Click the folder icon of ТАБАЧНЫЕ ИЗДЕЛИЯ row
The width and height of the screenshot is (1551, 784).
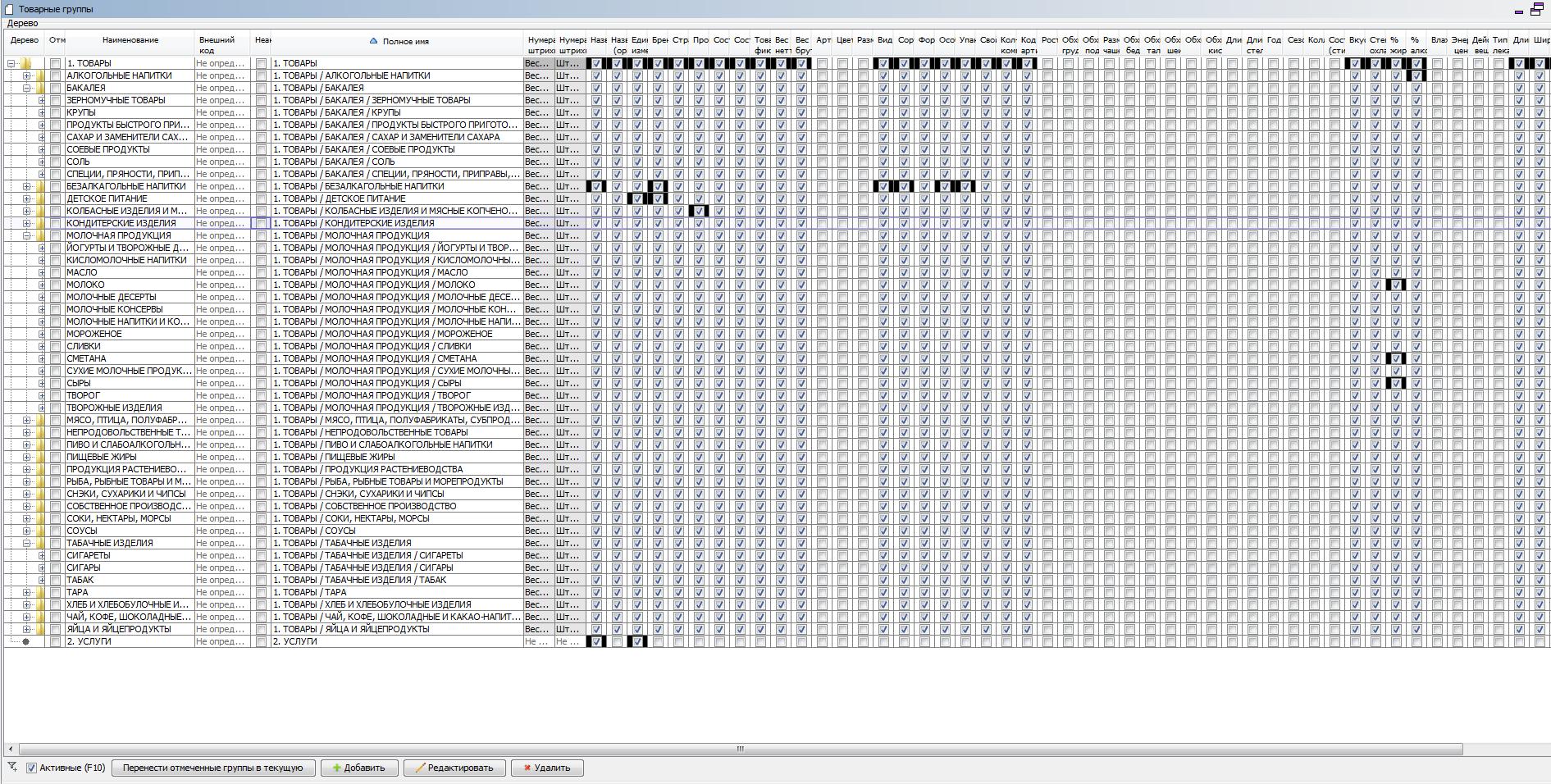point(39,543)
